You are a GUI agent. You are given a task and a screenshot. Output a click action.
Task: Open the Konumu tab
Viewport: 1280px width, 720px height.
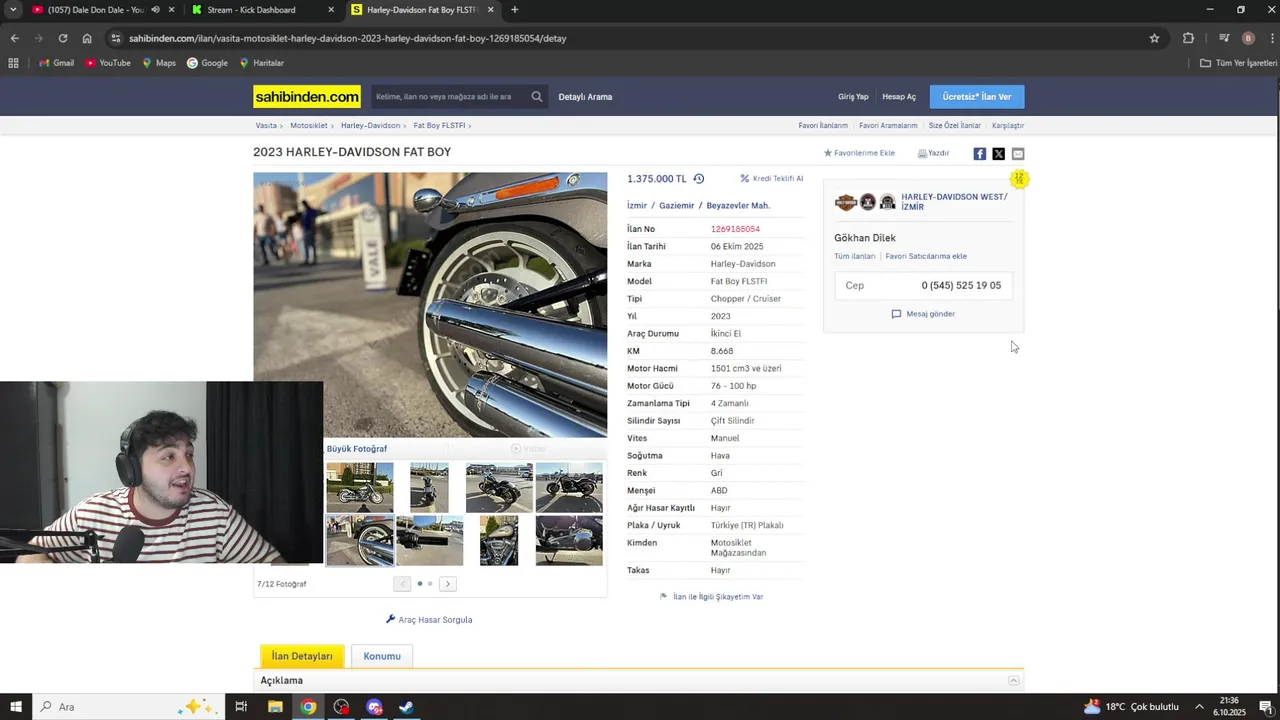point(382,656)
